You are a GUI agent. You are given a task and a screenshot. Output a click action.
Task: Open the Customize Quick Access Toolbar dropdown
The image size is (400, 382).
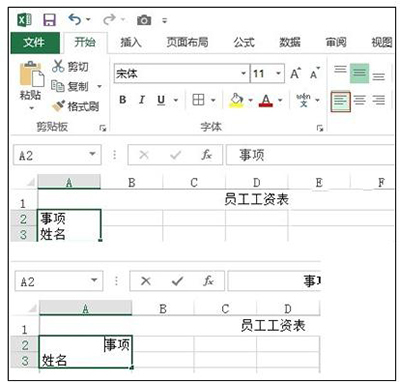164,21
